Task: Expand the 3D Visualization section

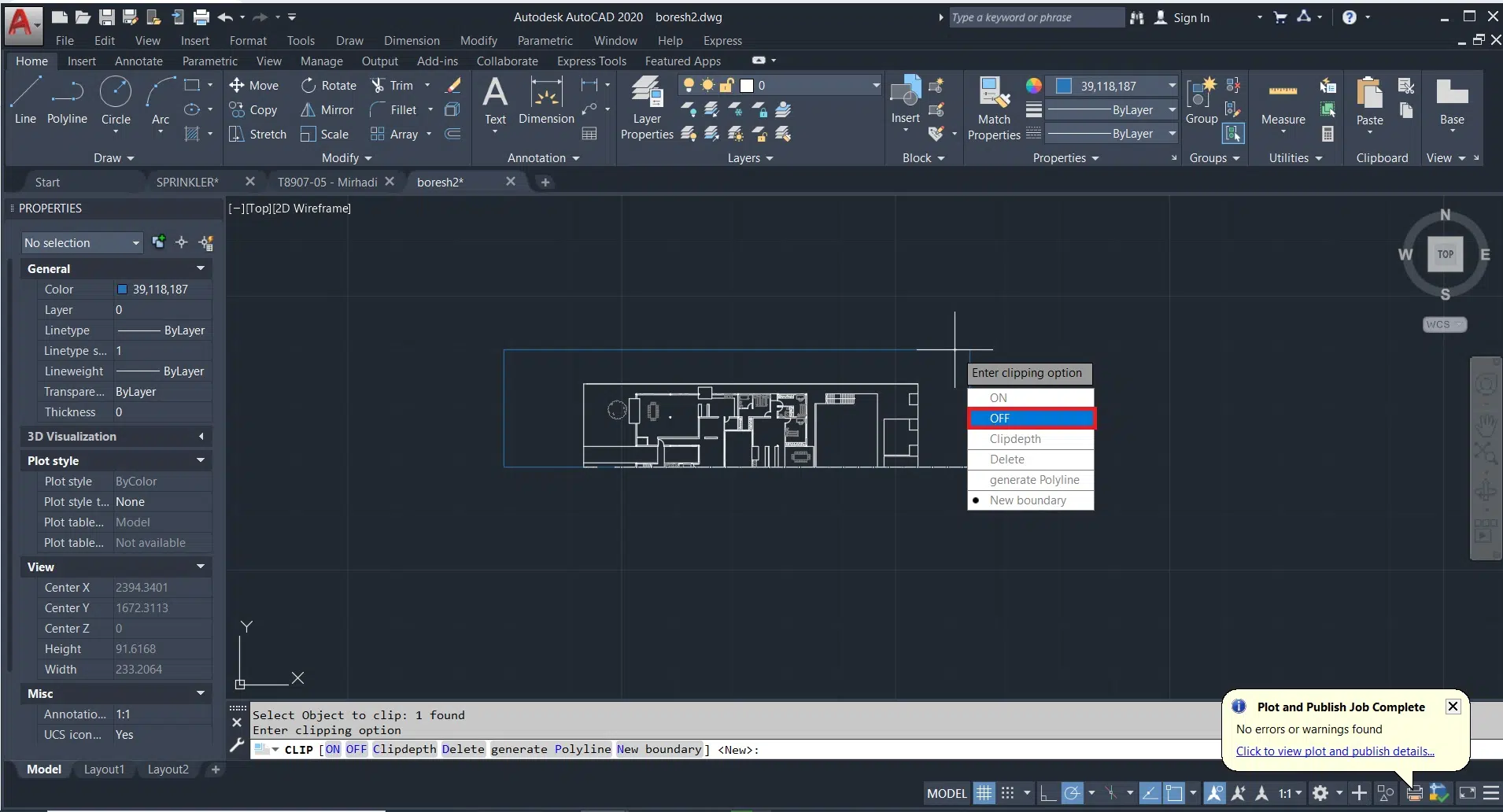Action: (x=201, y=437)
